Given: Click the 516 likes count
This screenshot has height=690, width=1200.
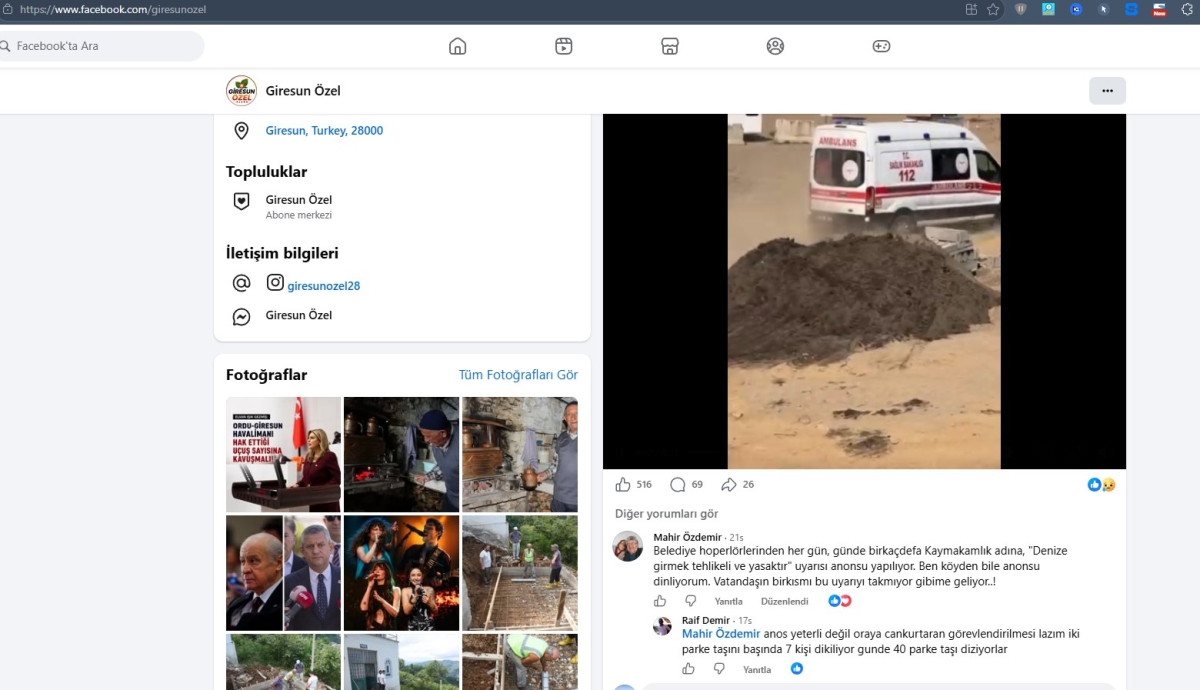Looking at the screenshot, I should (x=644, y=484).
